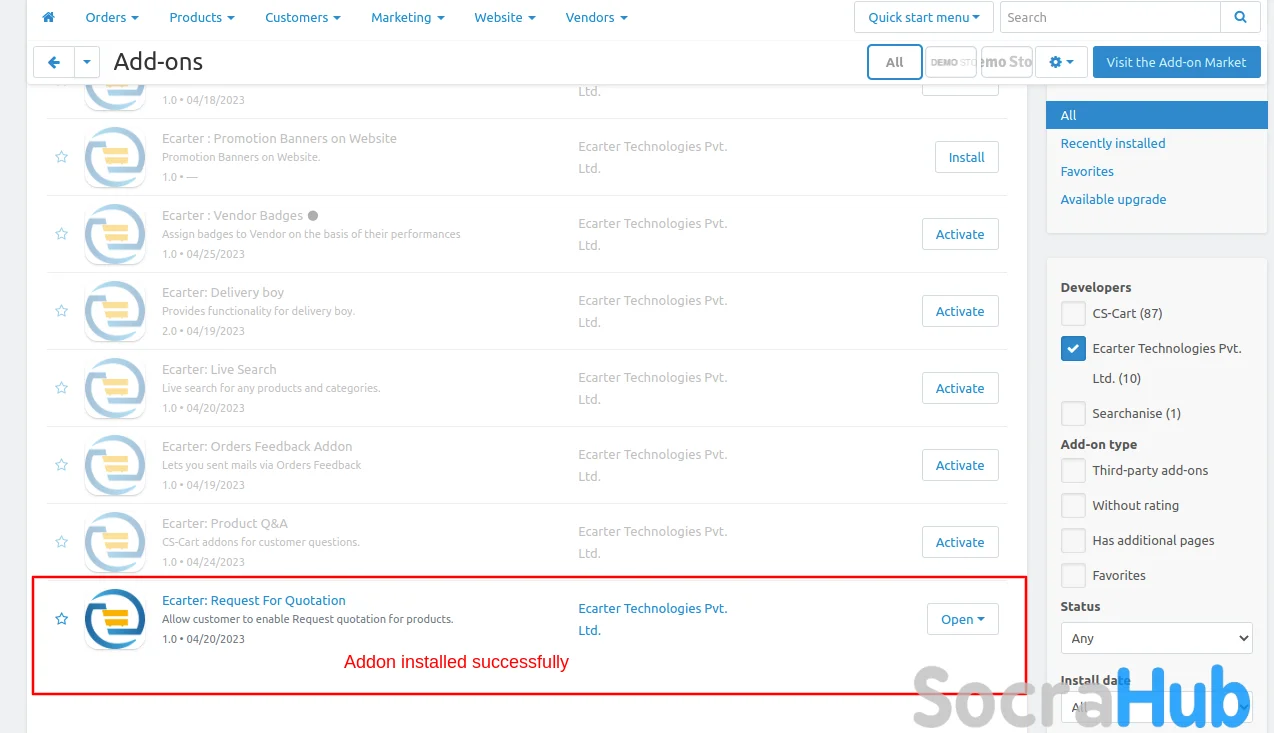Expand the Open dropdown for Request For Quotation

pyautogui.click(x=962, y=619)
